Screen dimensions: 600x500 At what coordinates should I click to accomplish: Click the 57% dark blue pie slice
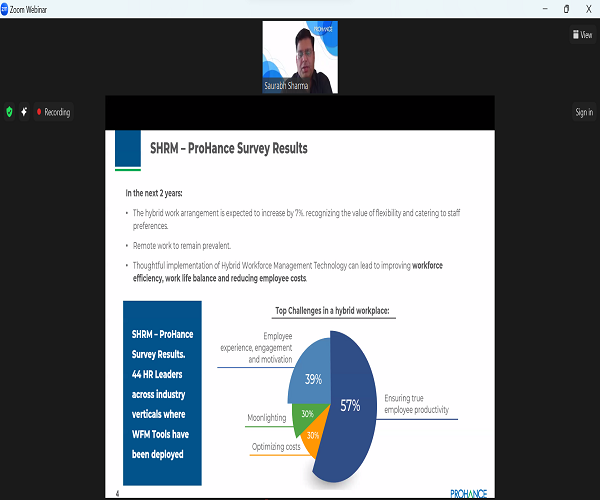pos(350,406)
